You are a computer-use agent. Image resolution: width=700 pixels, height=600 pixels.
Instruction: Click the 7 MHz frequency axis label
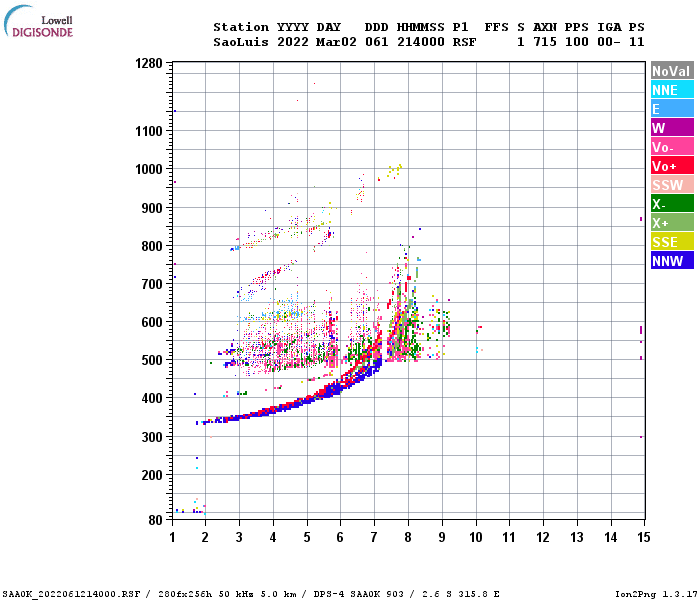click(374, 537)
